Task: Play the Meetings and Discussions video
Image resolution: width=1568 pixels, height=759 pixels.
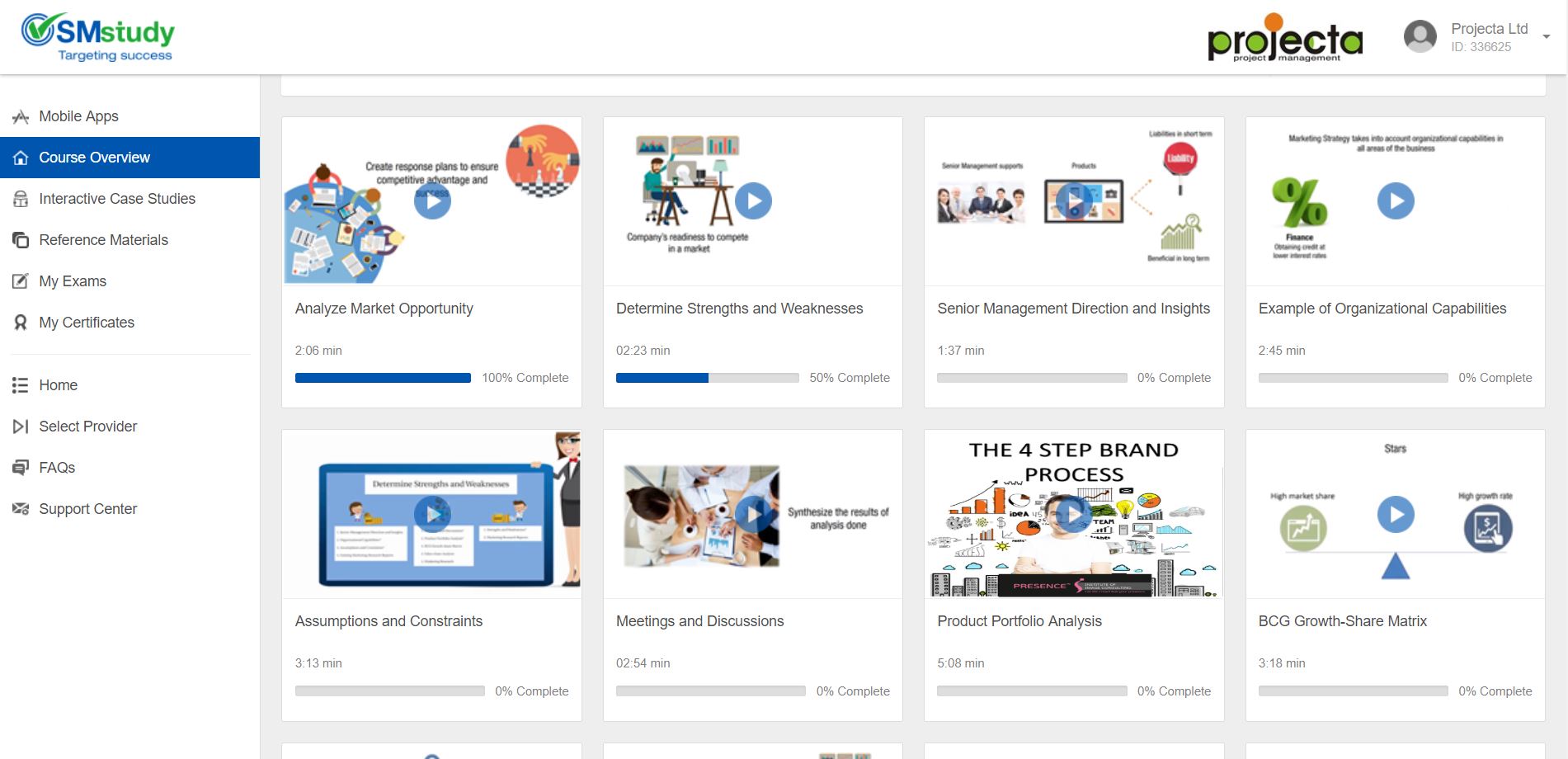Action: click(753, 514)
